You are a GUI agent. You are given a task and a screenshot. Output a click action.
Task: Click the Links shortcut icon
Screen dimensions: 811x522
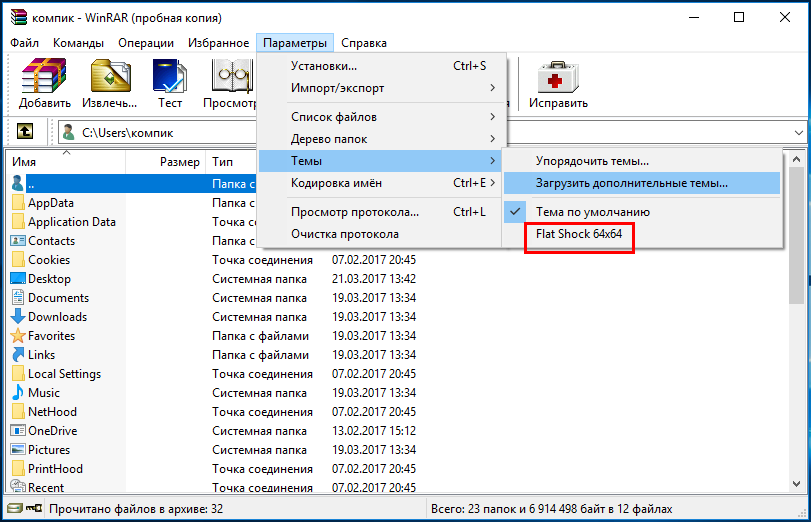(x=18, y=355)
